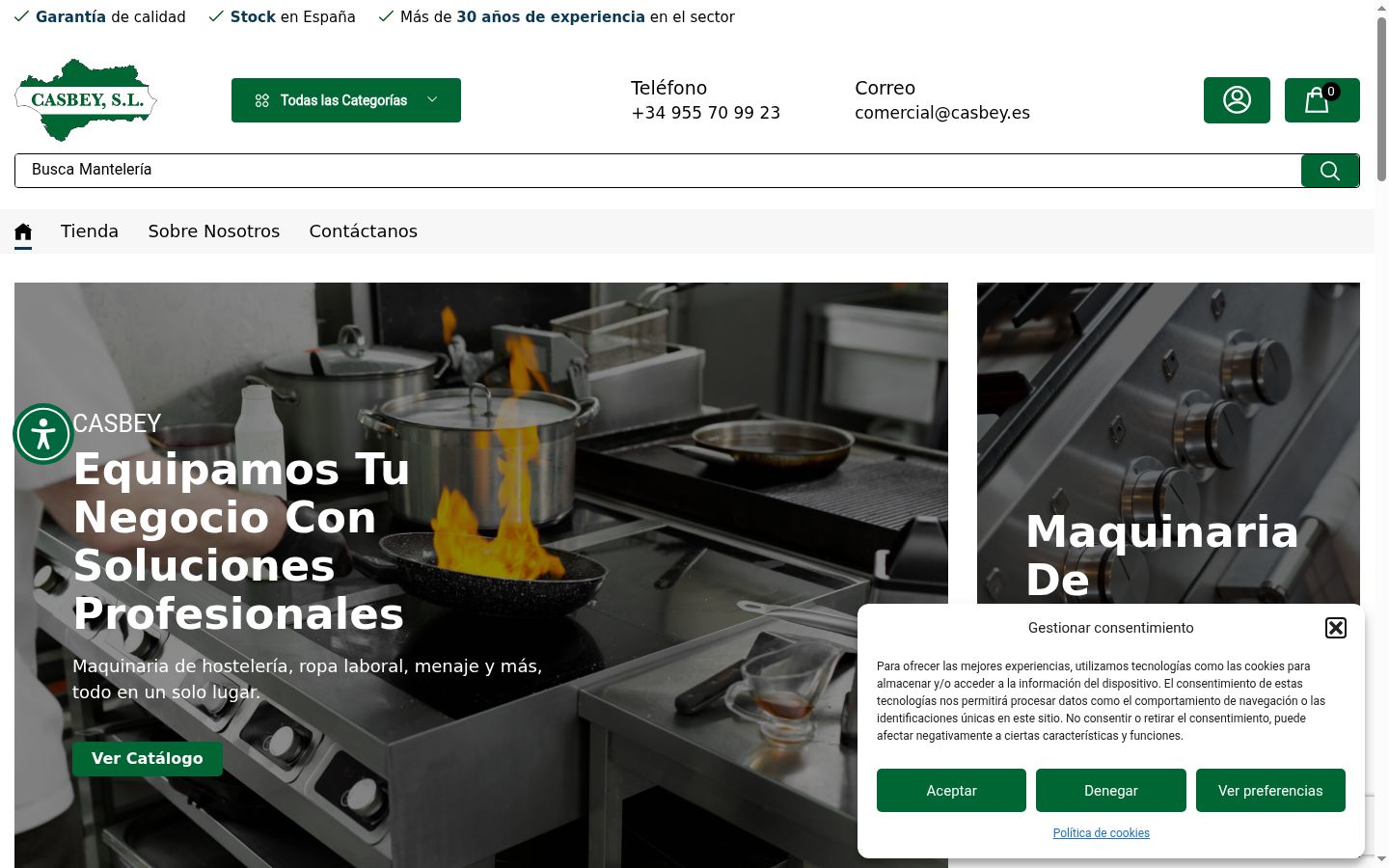Click the Maquinaria De banner image
This screenshot has width=1389, height=868.
click(x=1168, y=444)
